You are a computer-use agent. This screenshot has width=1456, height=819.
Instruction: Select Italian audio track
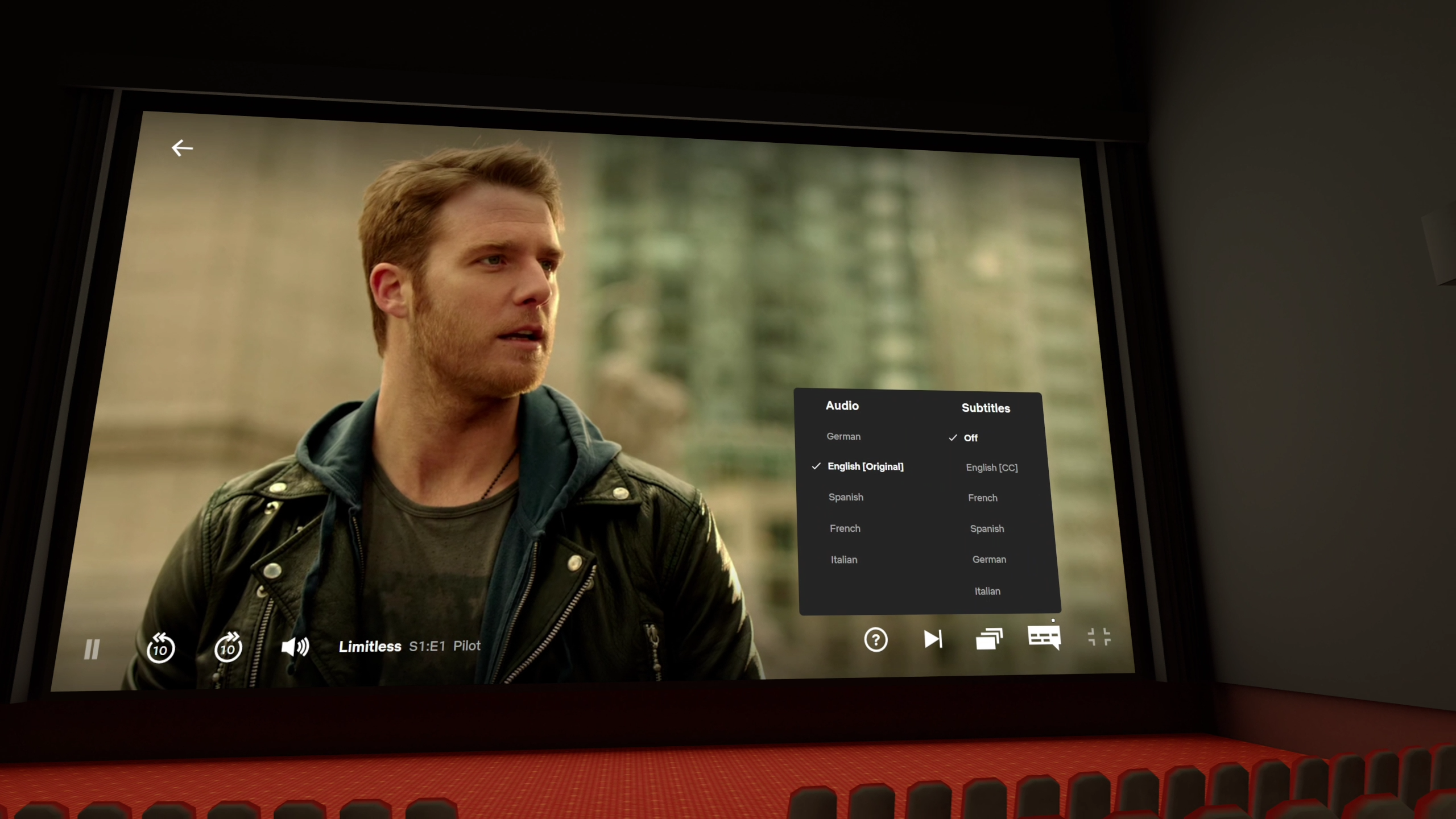pos(843,559)
